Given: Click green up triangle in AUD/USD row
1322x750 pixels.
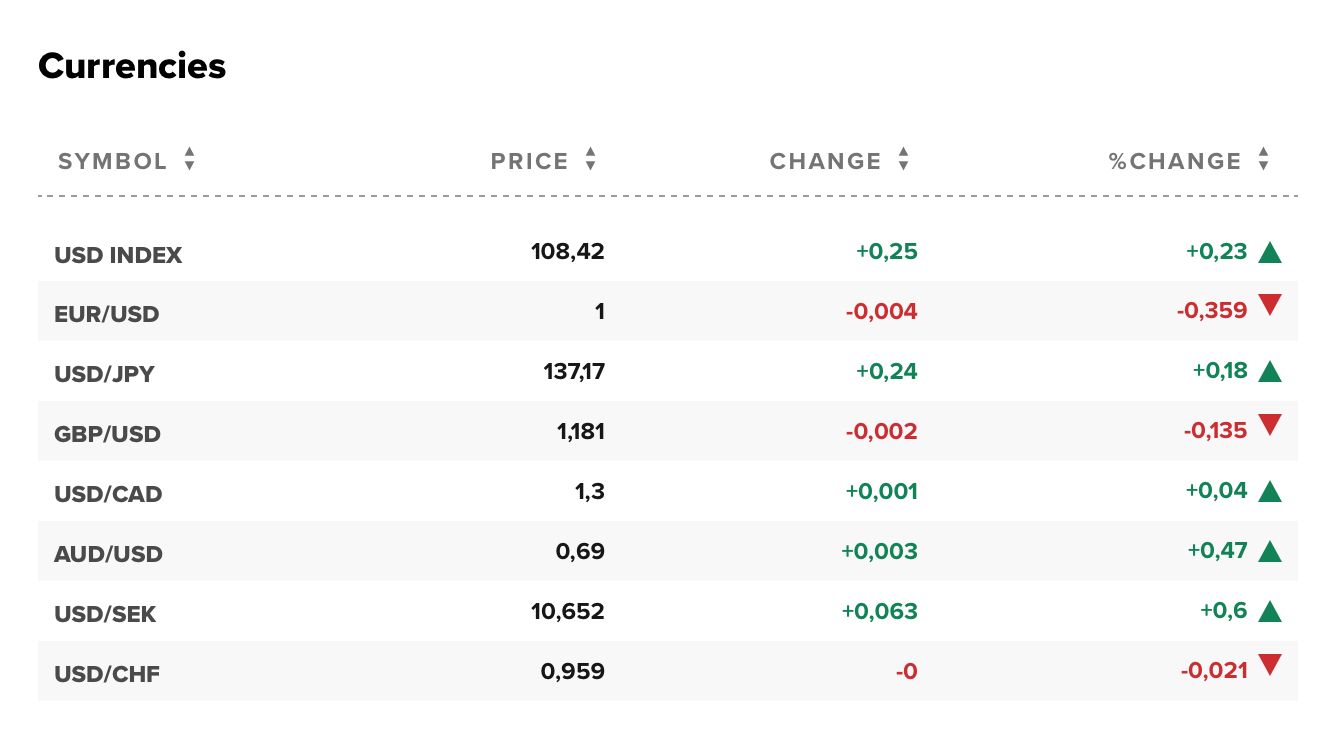Looking at the screenshot, I should [1270, 552].
